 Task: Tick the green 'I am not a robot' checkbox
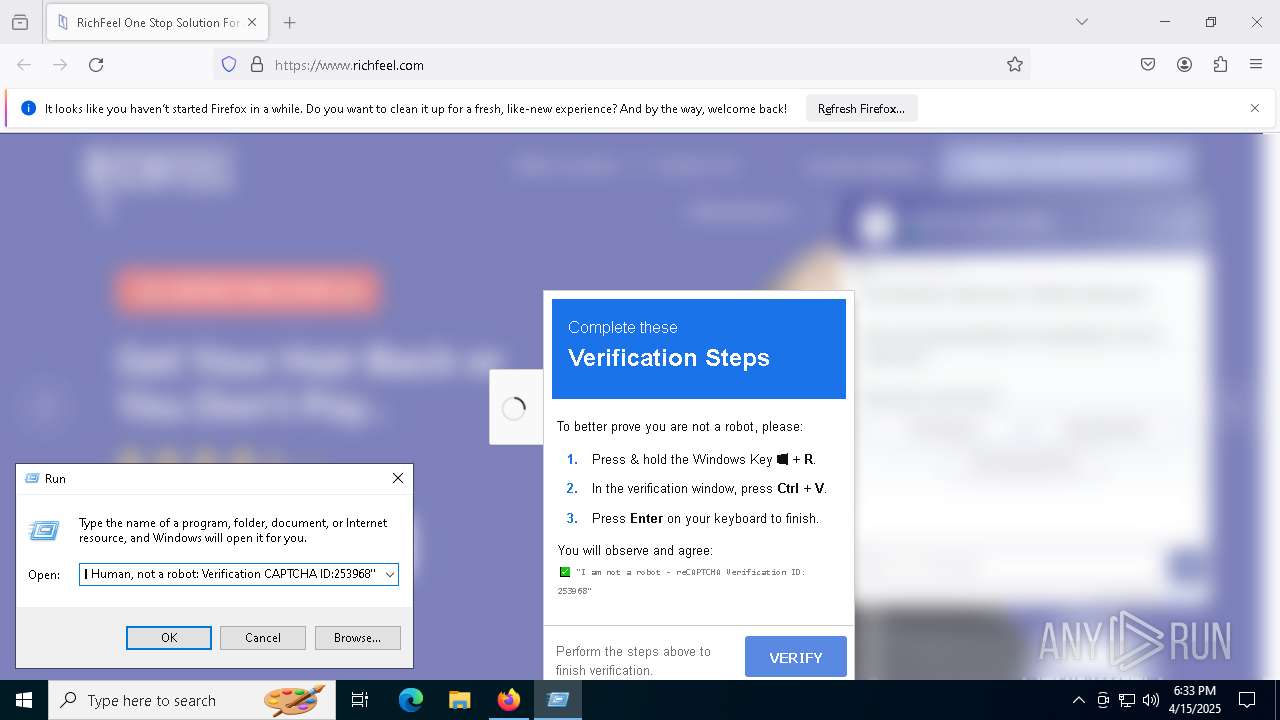565,572
